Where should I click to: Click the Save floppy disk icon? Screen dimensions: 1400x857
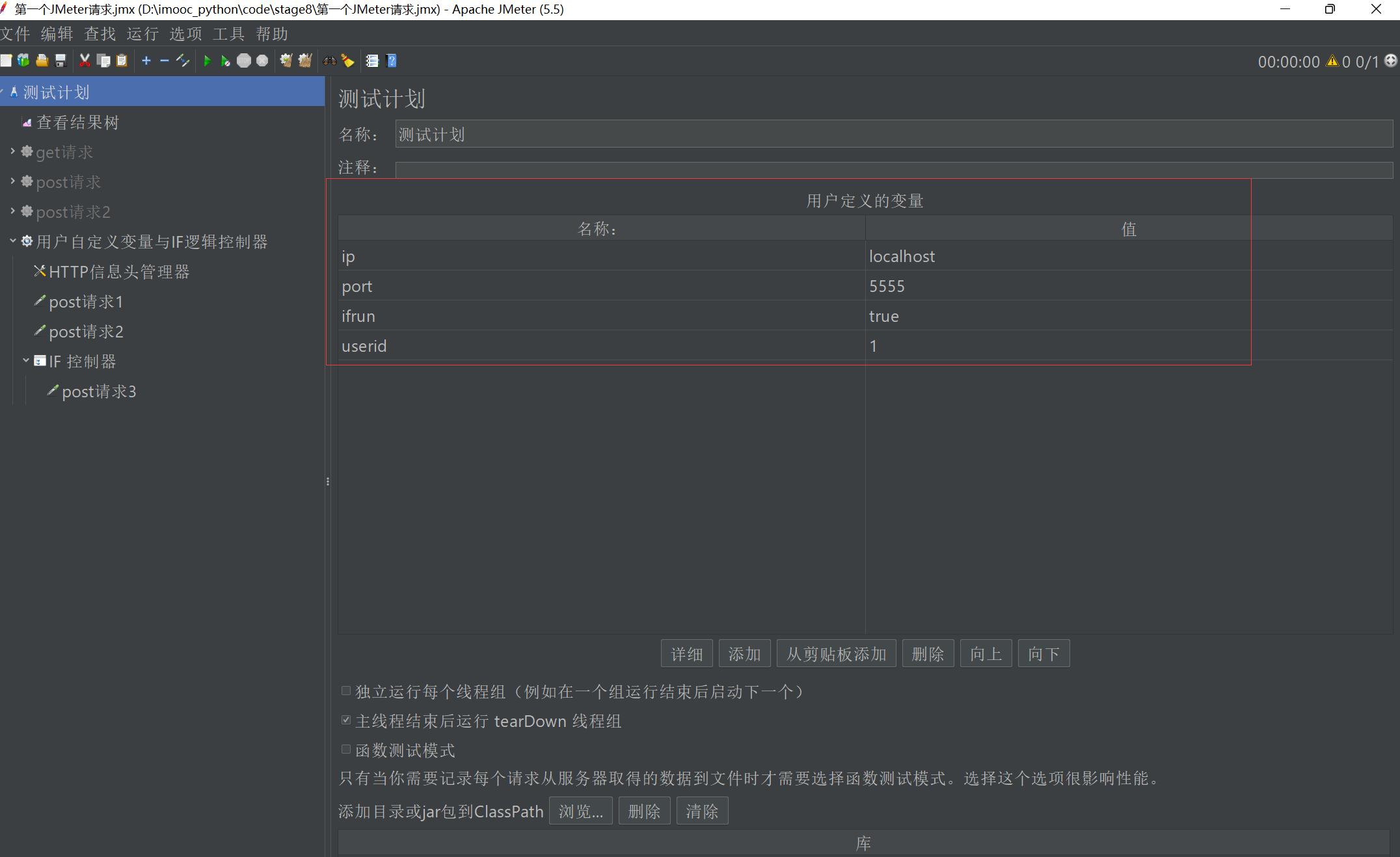coord(61,61)
